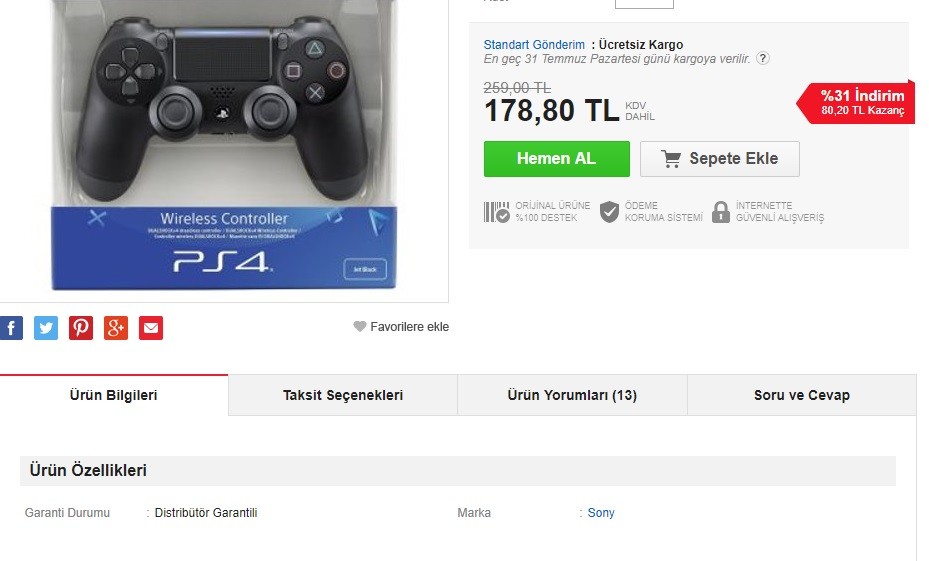Click the %31 İndirim discount badge
This screenshot has height=561, width=929.
click(x=856, y=102)
